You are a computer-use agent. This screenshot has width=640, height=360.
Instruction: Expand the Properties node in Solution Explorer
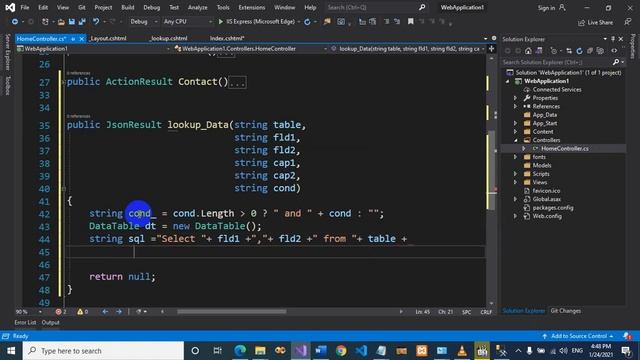tap(516, 98)
